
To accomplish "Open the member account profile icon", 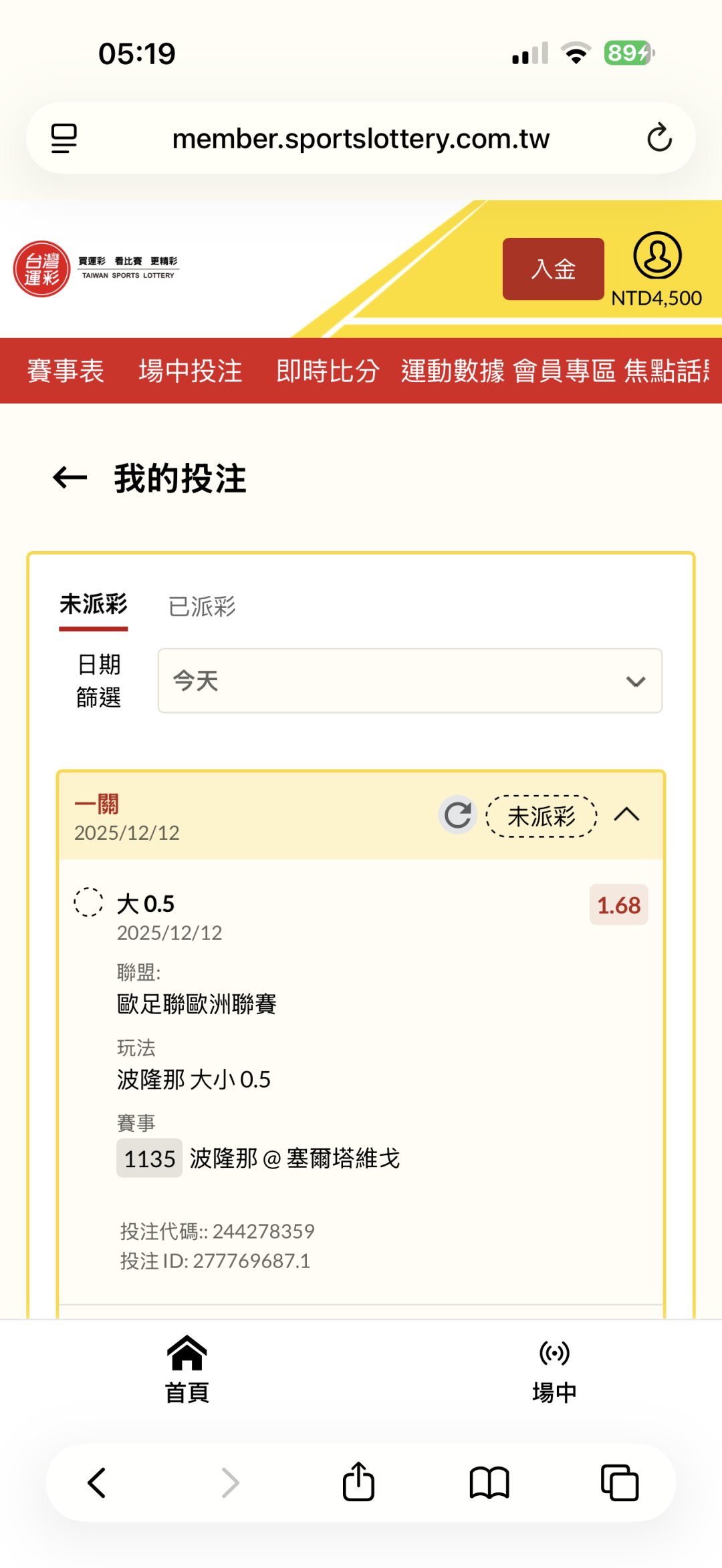I will pyautogui.click(x=657, y=256).
